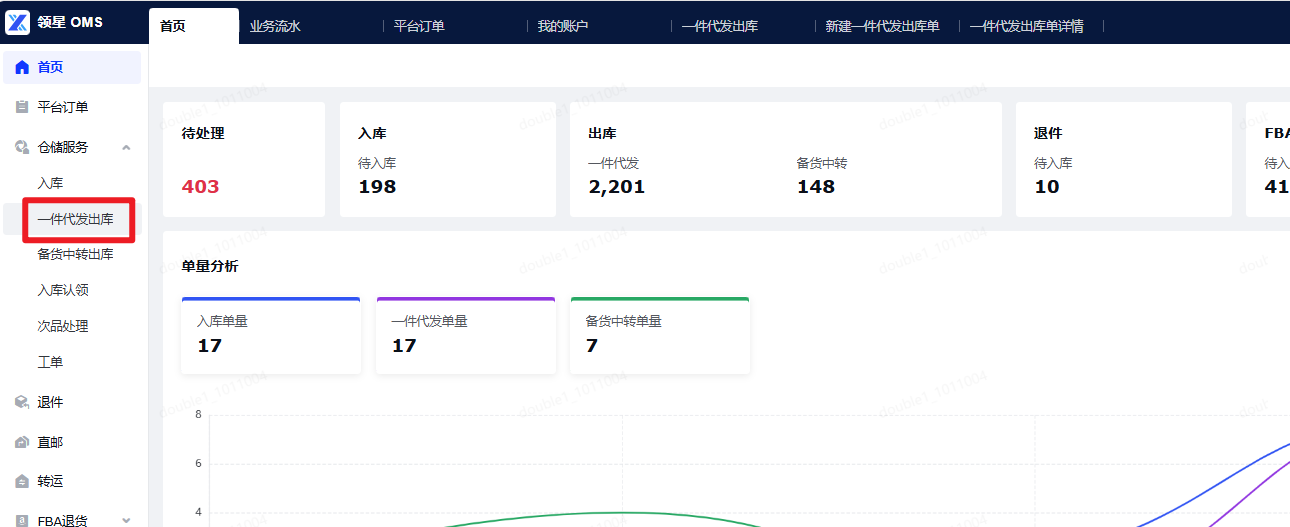The image size is (1290, 527).
Task: Switch to the 首页 tab
Action: (x=194, y=26)
